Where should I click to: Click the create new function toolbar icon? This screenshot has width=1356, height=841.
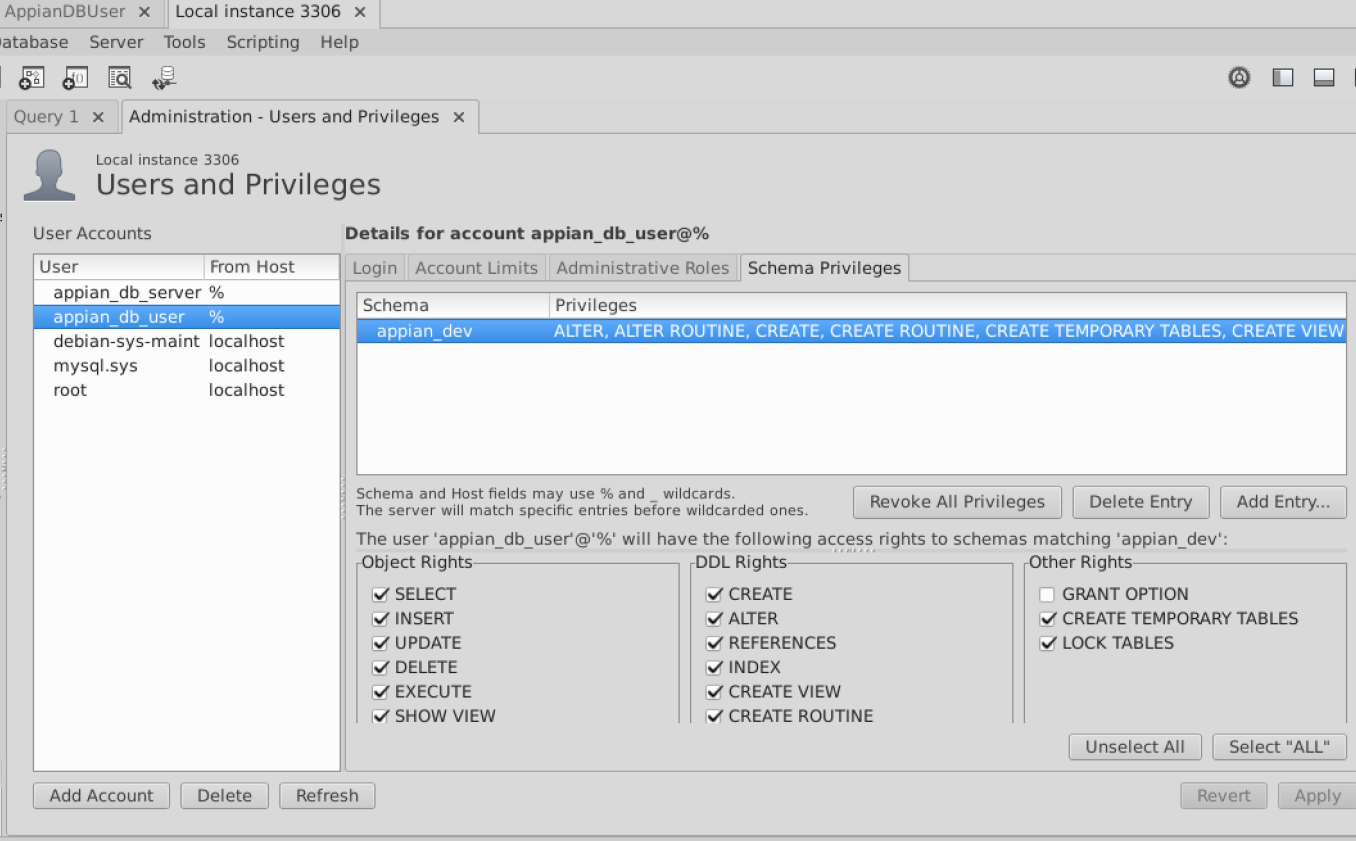[76, 78]
